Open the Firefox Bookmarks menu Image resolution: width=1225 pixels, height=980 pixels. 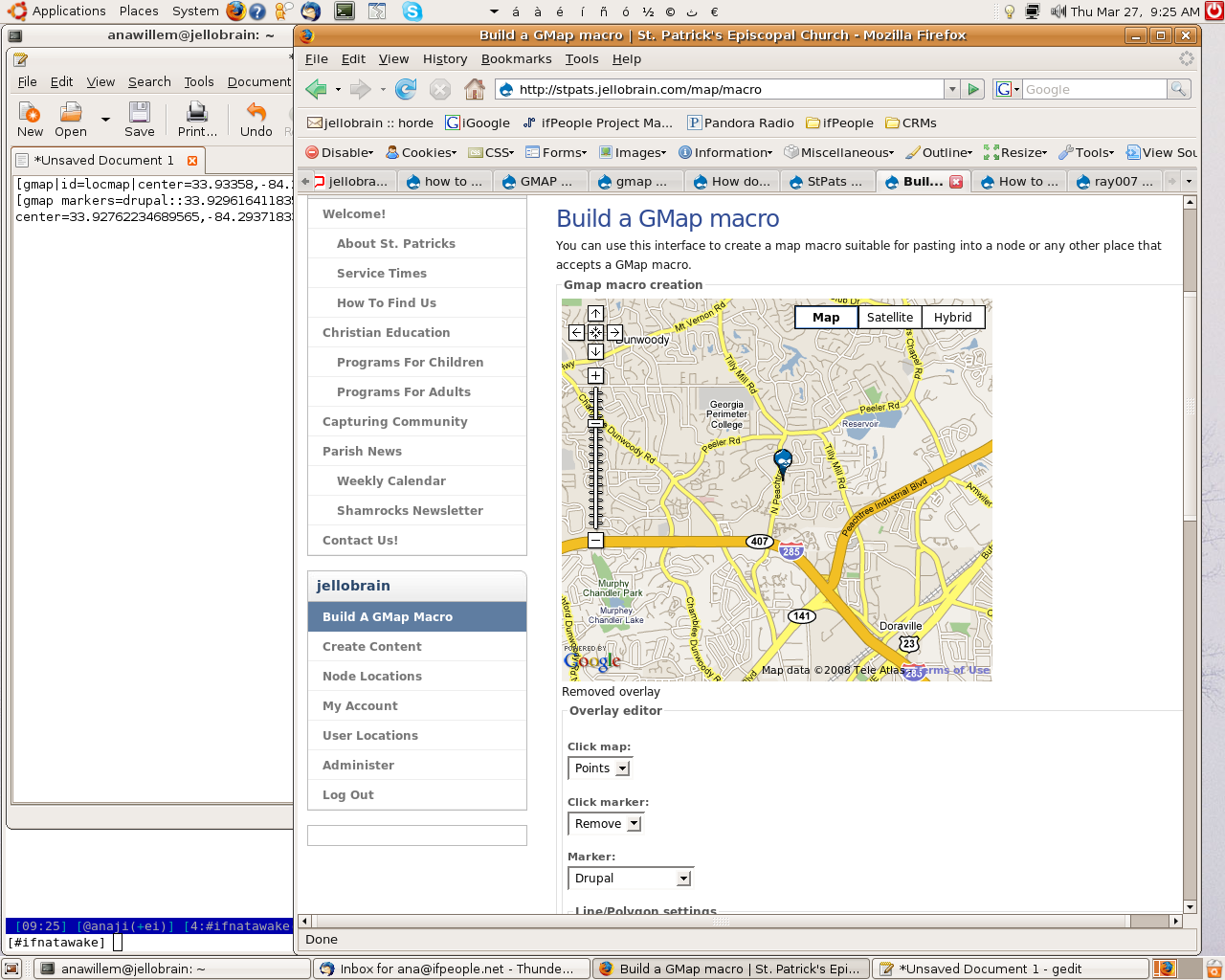(x=517, y=59)
